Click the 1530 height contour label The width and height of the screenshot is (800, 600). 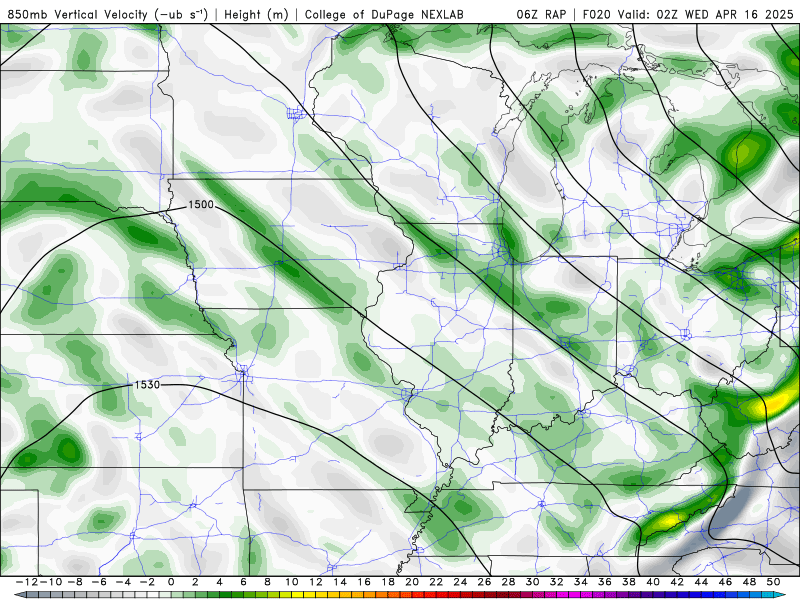[147, 385]
